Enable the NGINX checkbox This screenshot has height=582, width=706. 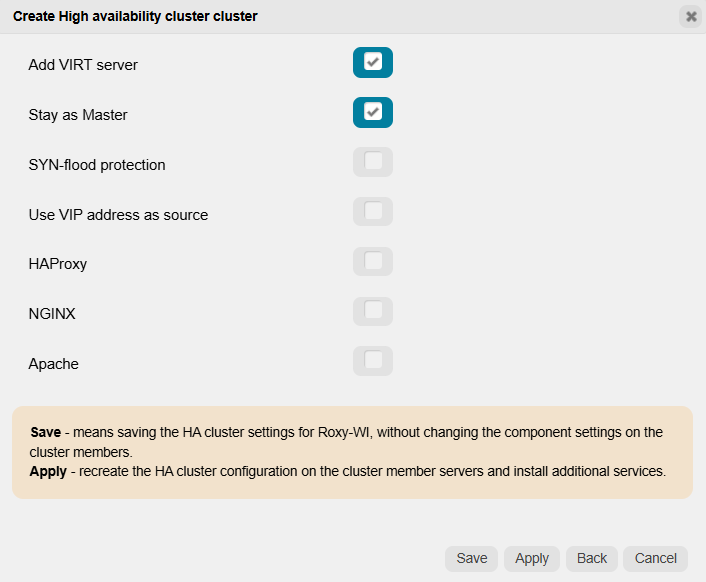(373, 312)
